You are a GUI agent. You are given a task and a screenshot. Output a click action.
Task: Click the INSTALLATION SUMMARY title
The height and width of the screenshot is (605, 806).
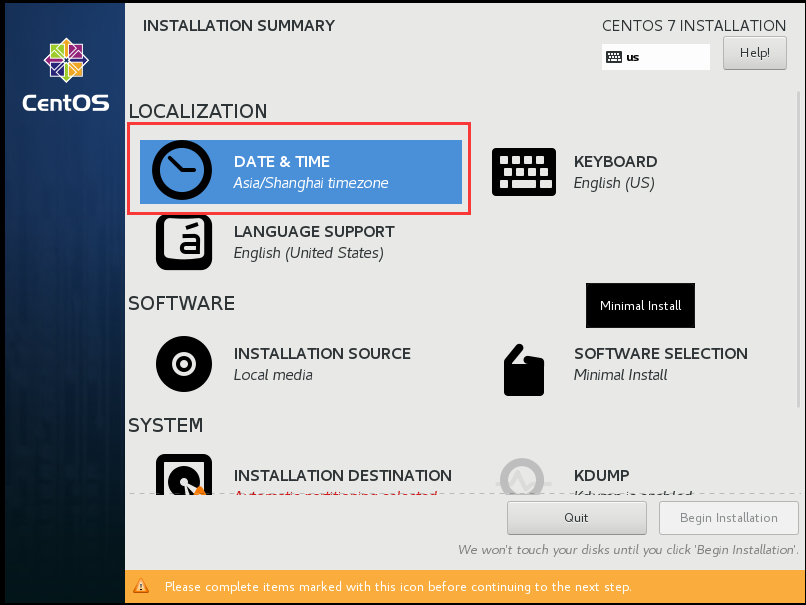click(239, 26)
